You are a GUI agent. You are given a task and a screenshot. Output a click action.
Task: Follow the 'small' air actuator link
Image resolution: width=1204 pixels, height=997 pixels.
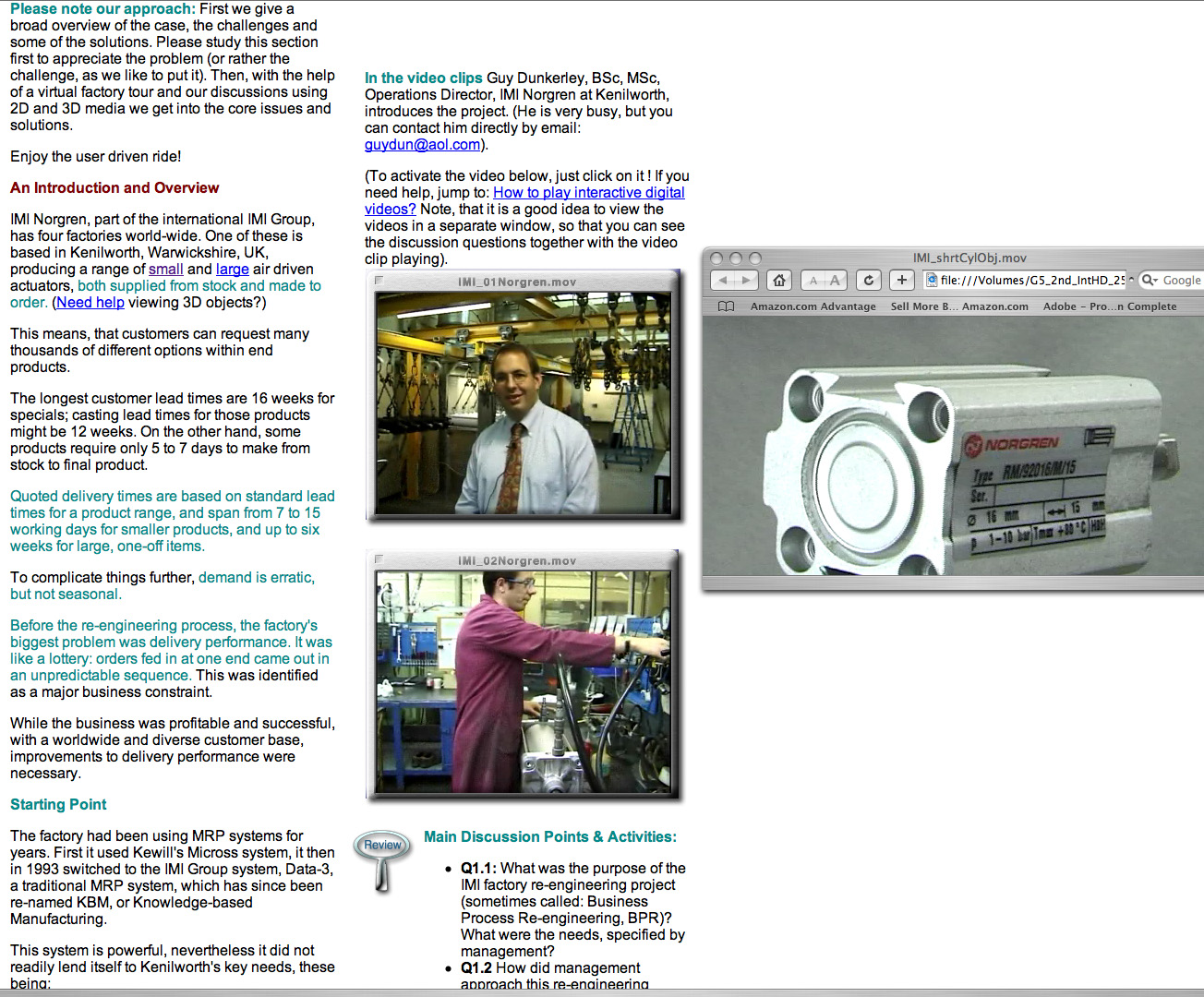166,269
